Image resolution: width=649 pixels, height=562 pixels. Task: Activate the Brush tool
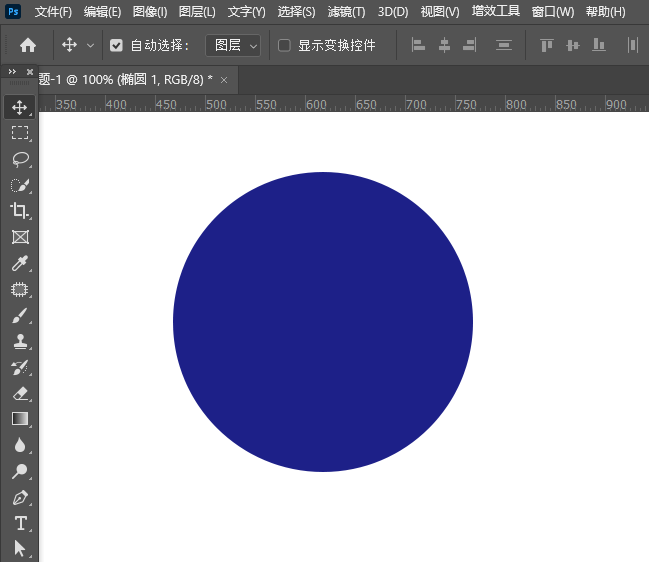pos(19,316)
